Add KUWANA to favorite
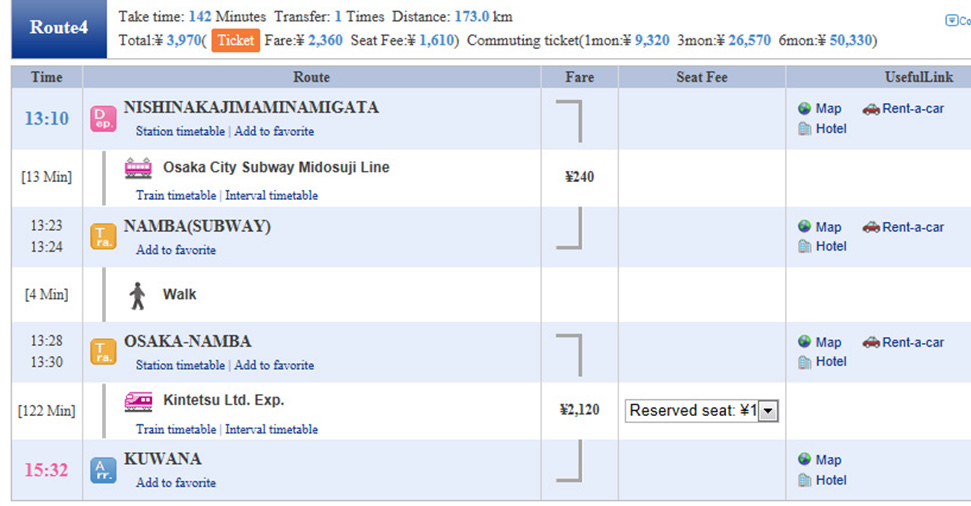 point(176,483)
